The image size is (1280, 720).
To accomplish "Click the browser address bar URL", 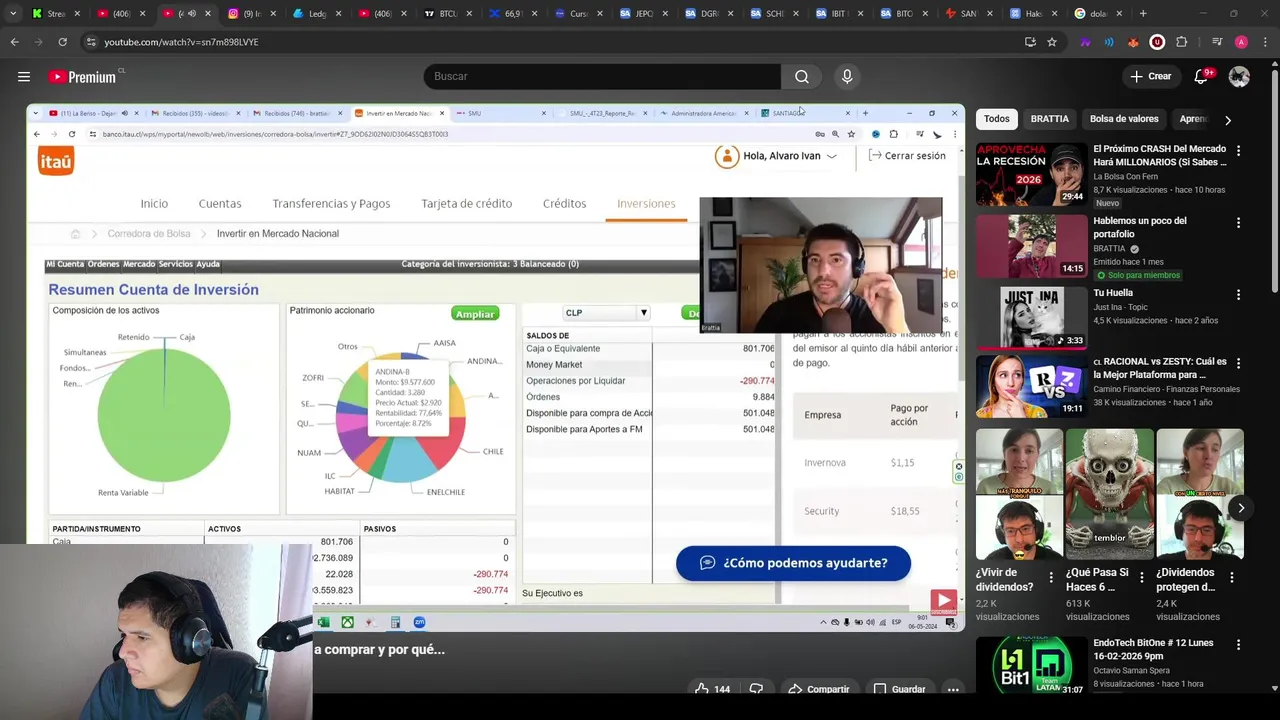I will (181, 42).
